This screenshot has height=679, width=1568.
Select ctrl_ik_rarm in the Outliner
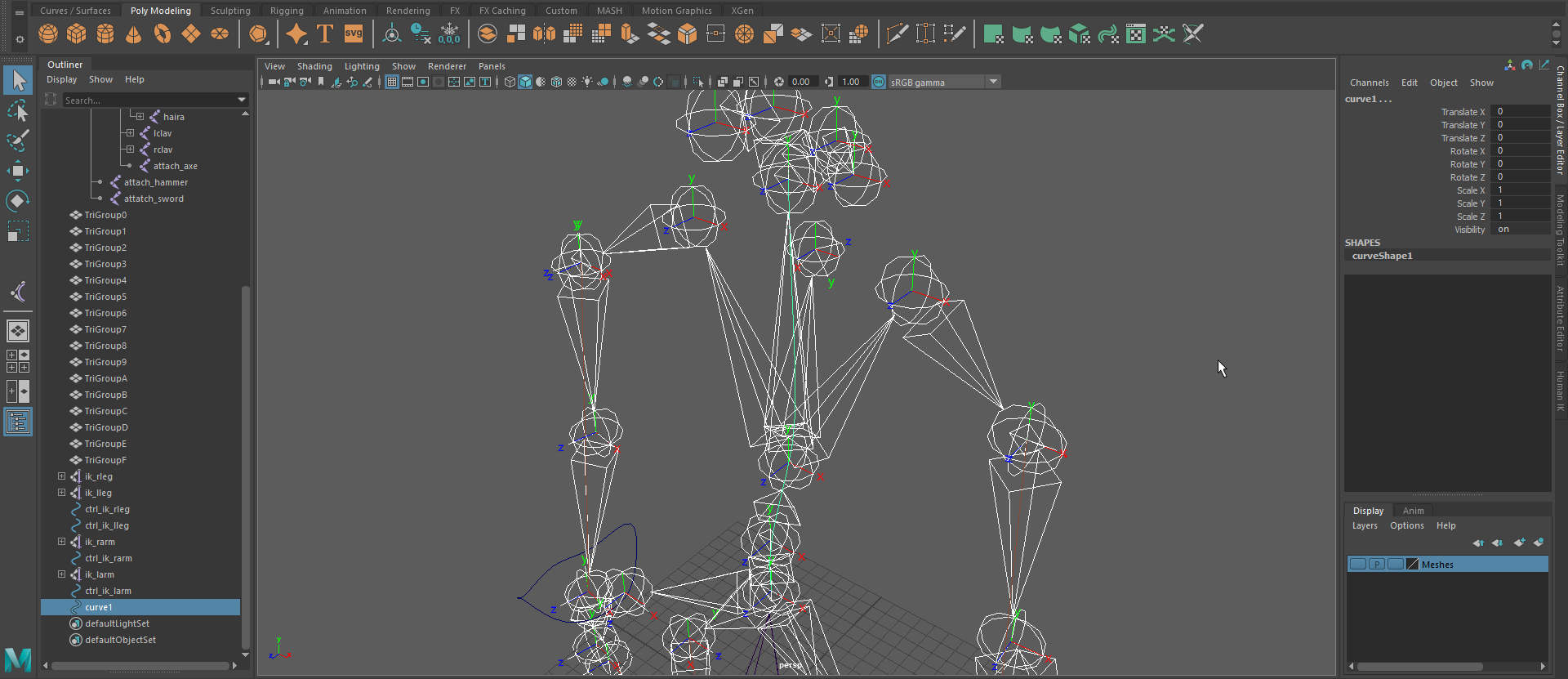click(109, 558)
